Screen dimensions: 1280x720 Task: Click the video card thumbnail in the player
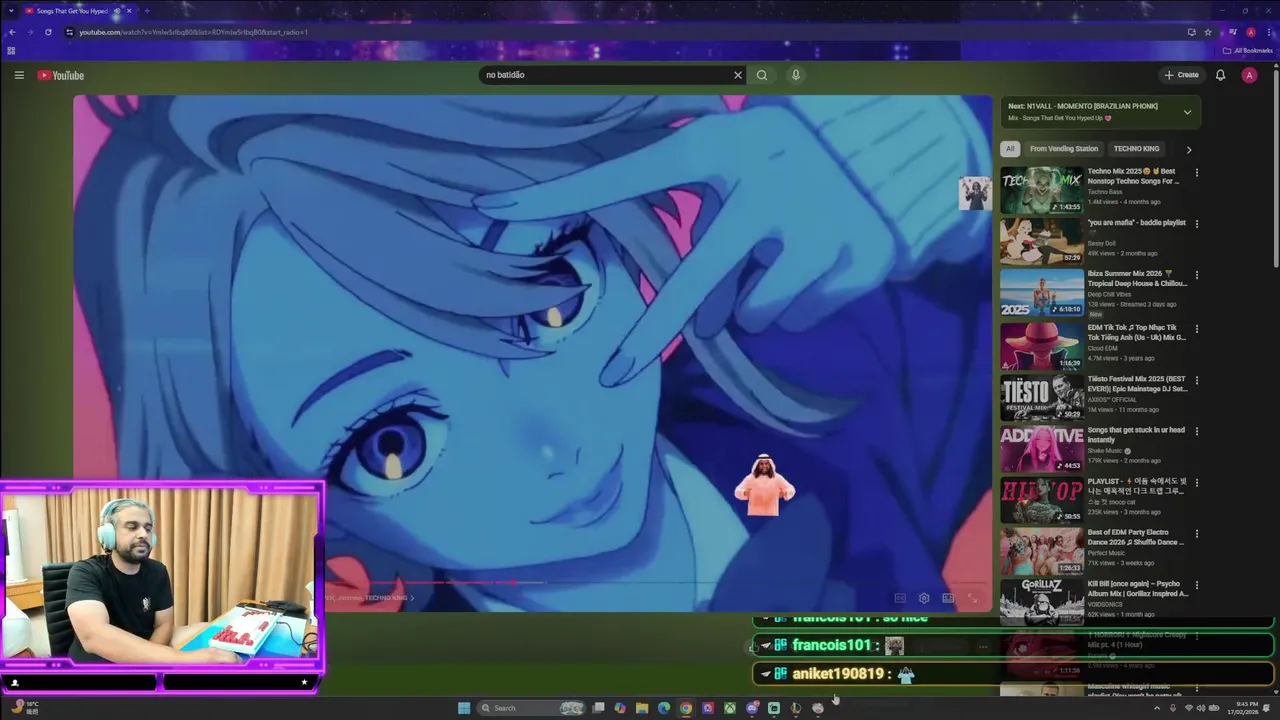tap(974, 193)
